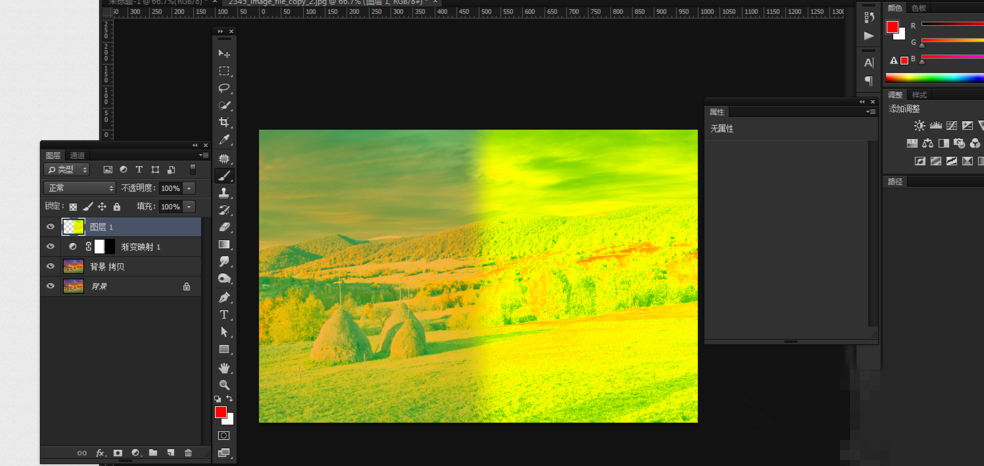This screenshot has height=466, width=984.
Task: Click the Zoom magnifier tool
Action: tap(224, 384)
